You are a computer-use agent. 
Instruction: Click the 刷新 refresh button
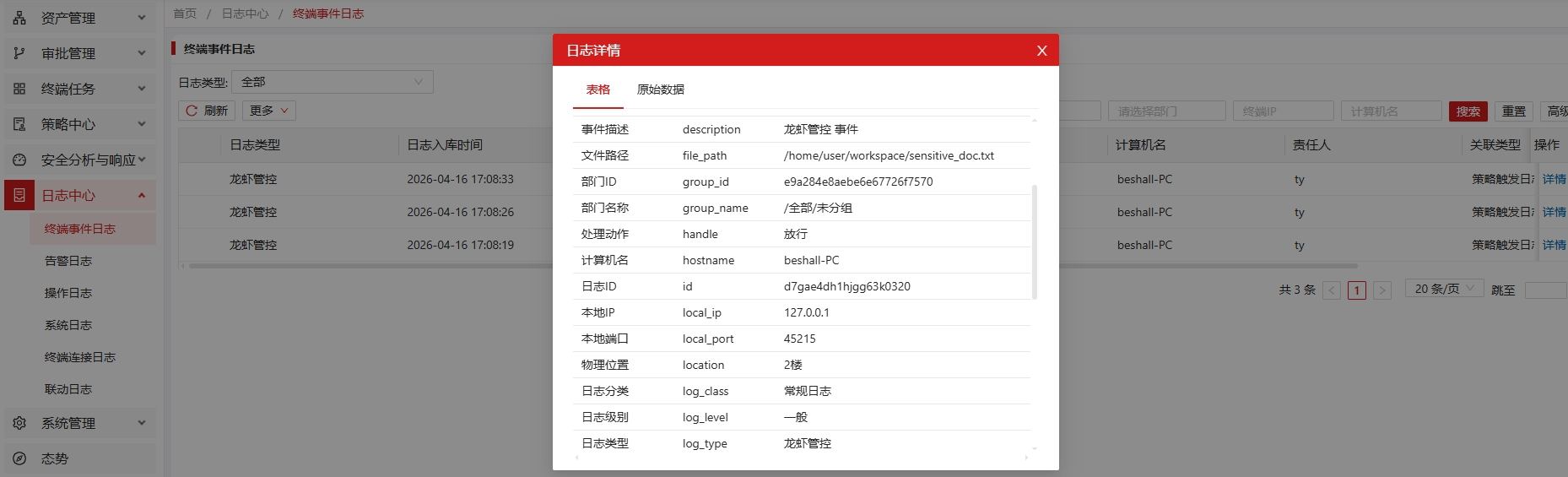(x=207, y=111)
